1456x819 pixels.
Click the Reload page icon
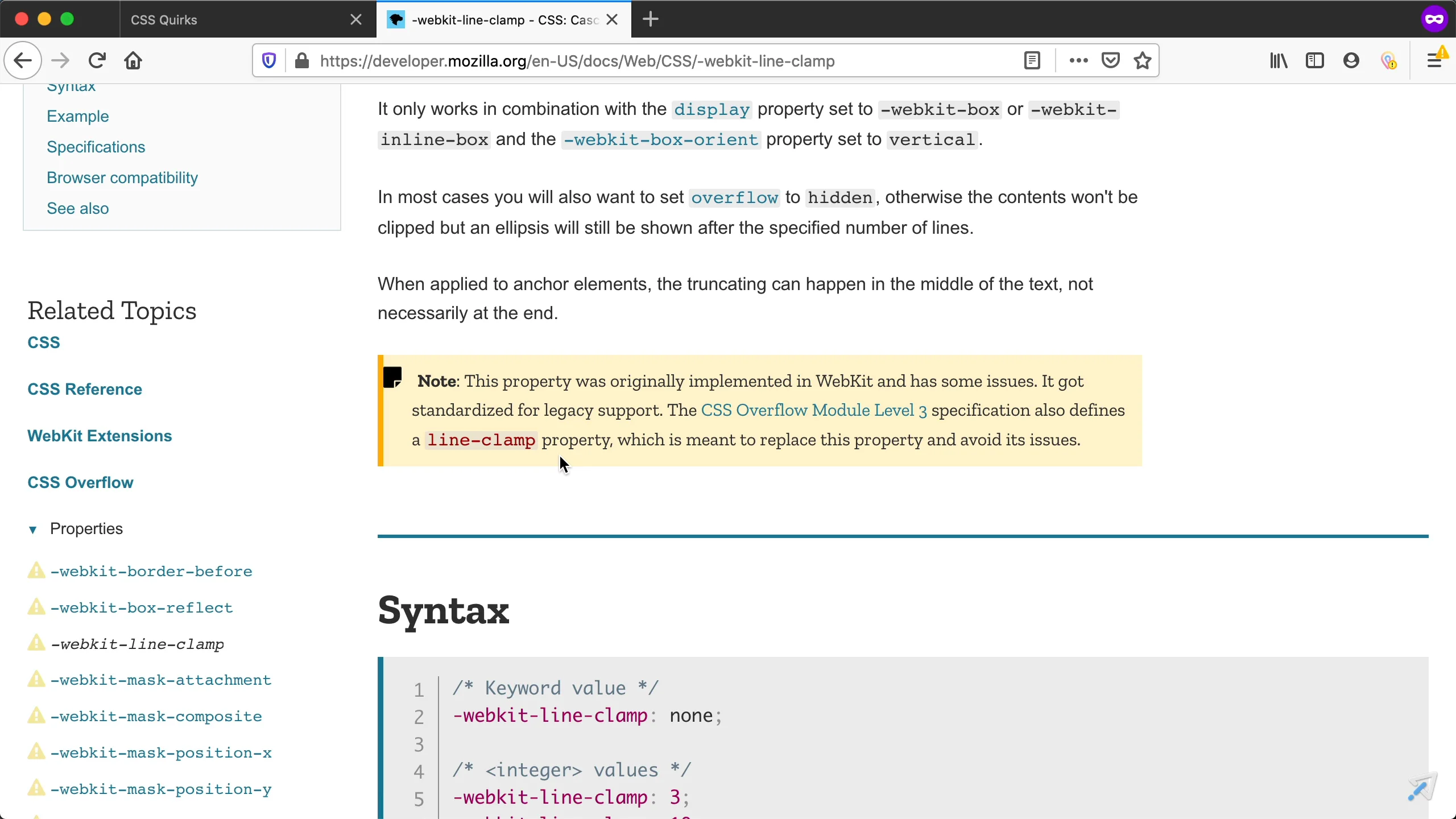[97, 60]
